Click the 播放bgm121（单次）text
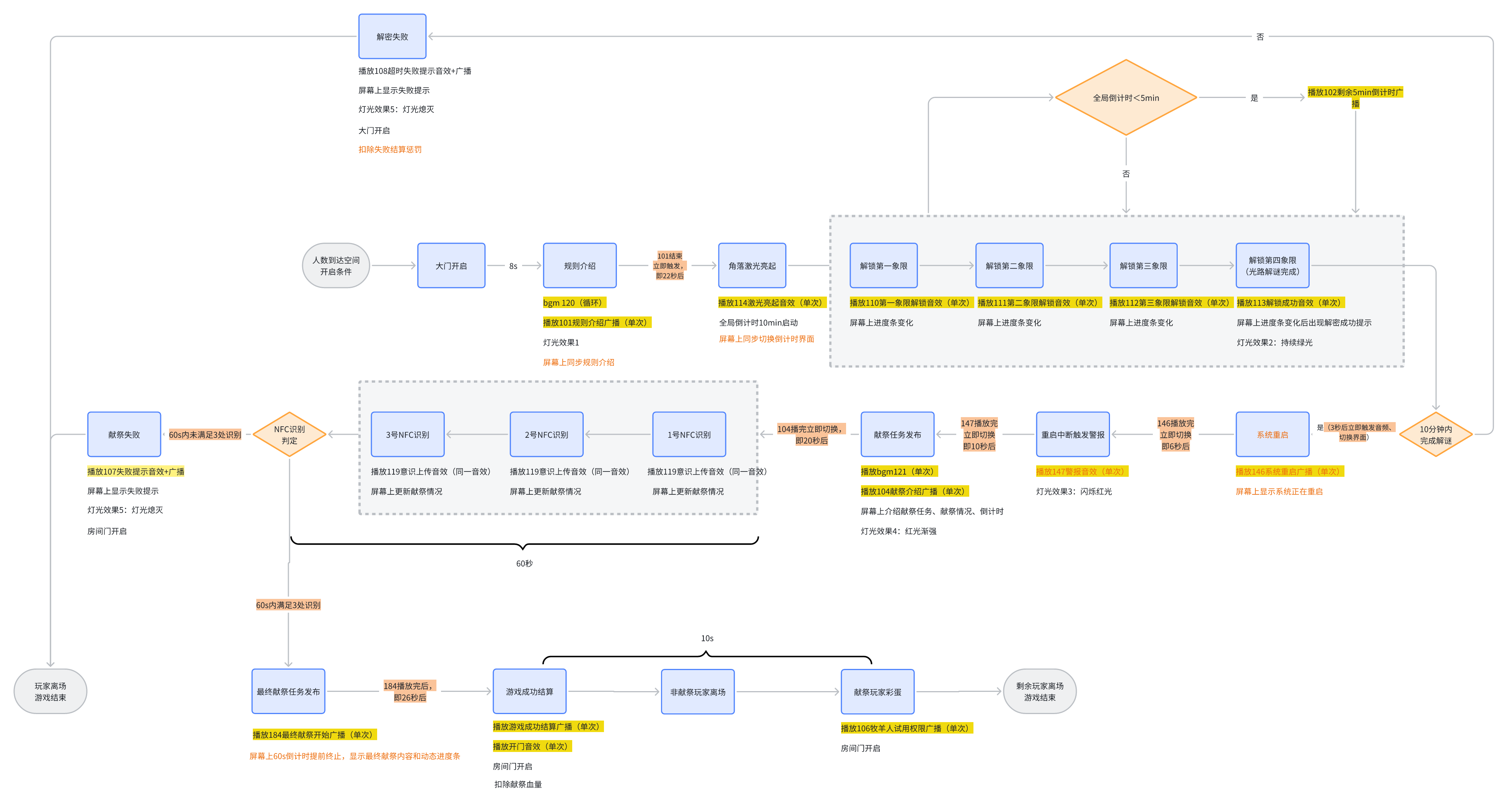The image size is (1512, 804). coord(899,471)
